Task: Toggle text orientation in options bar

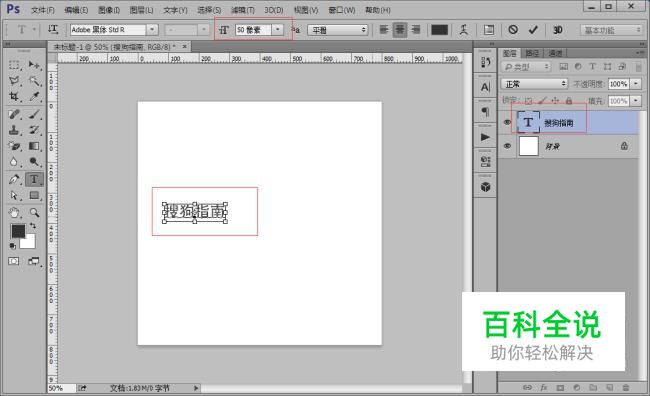Action: click(53, 29)
